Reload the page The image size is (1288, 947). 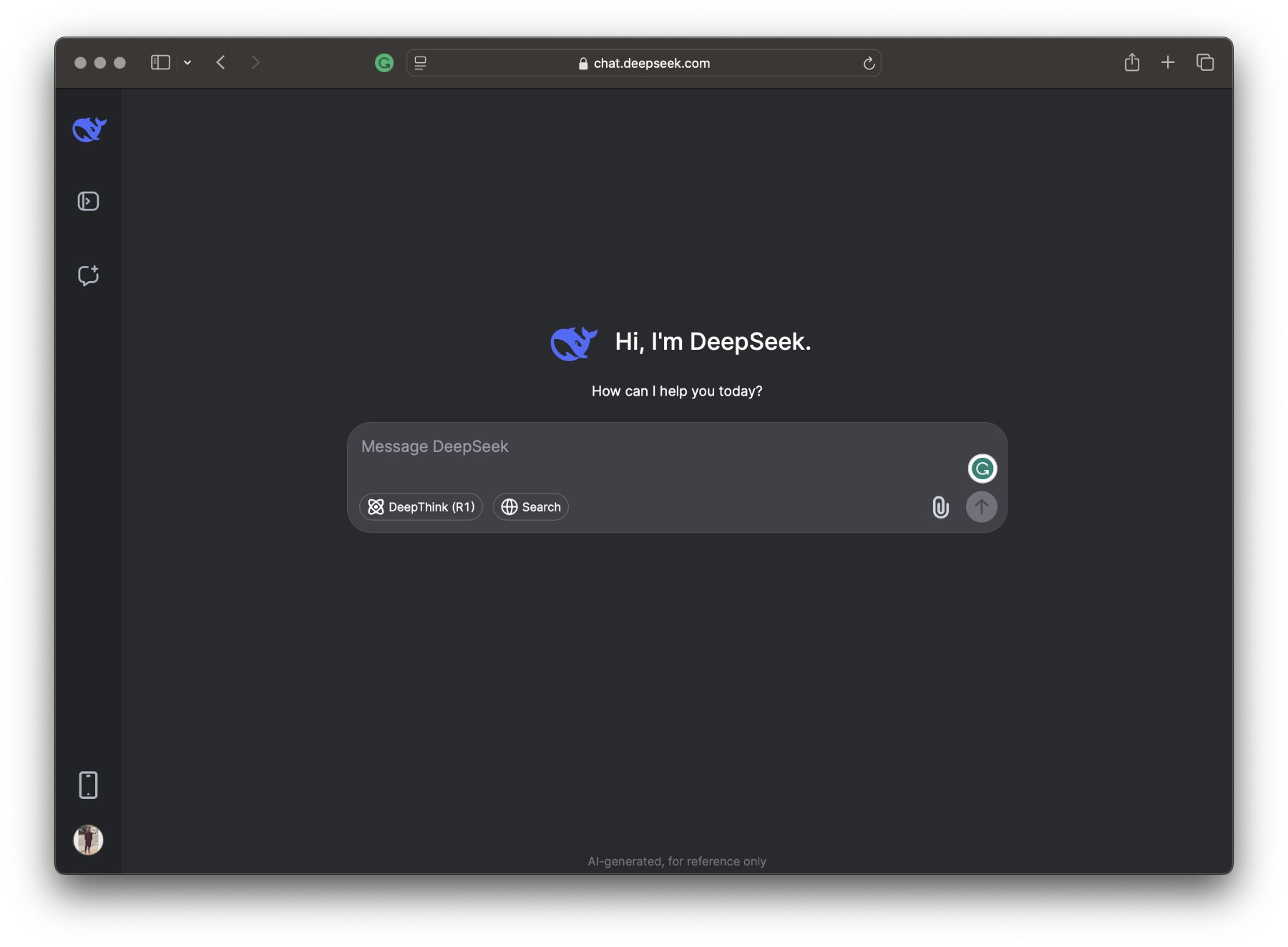869,63
